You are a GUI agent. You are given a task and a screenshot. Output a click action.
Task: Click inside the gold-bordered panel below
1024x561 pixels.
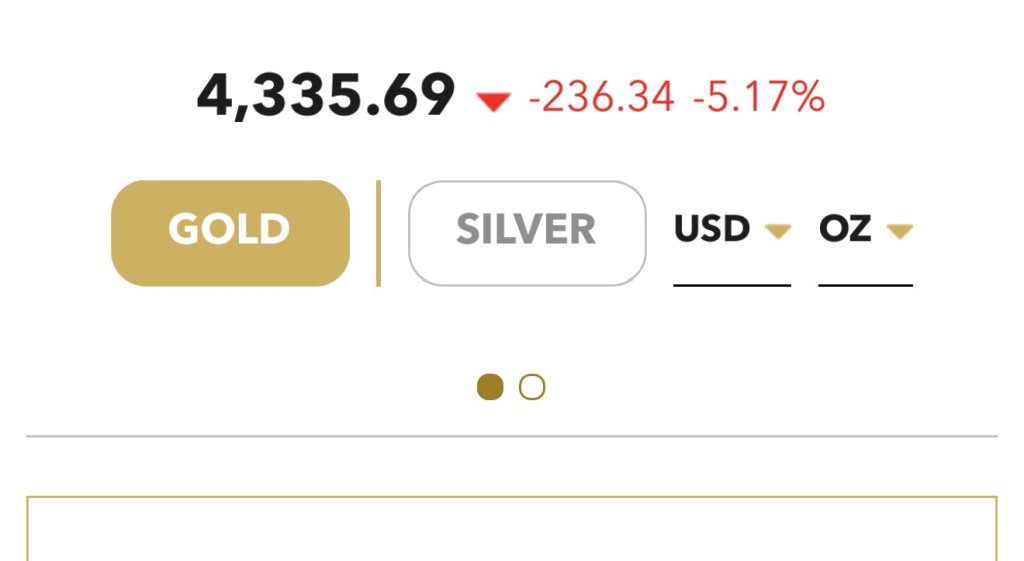512,532
